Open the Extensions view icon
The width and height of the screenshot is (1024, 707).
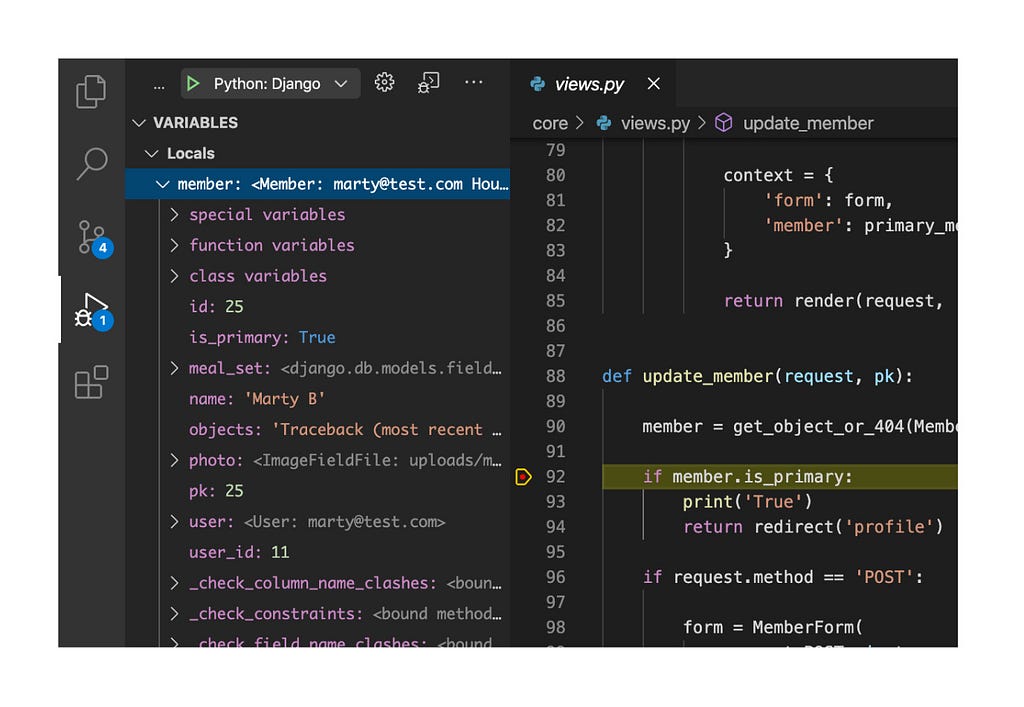91,382
